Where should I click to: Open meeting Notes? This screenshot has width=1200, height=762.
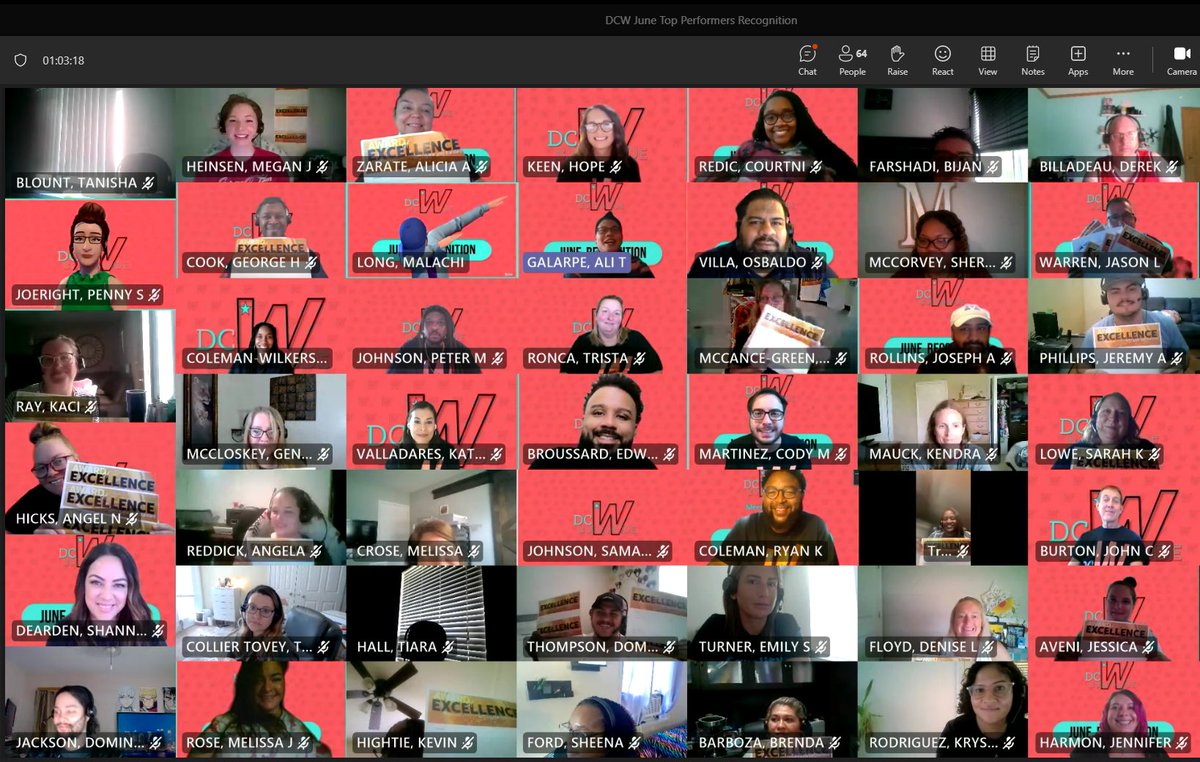1033,60
